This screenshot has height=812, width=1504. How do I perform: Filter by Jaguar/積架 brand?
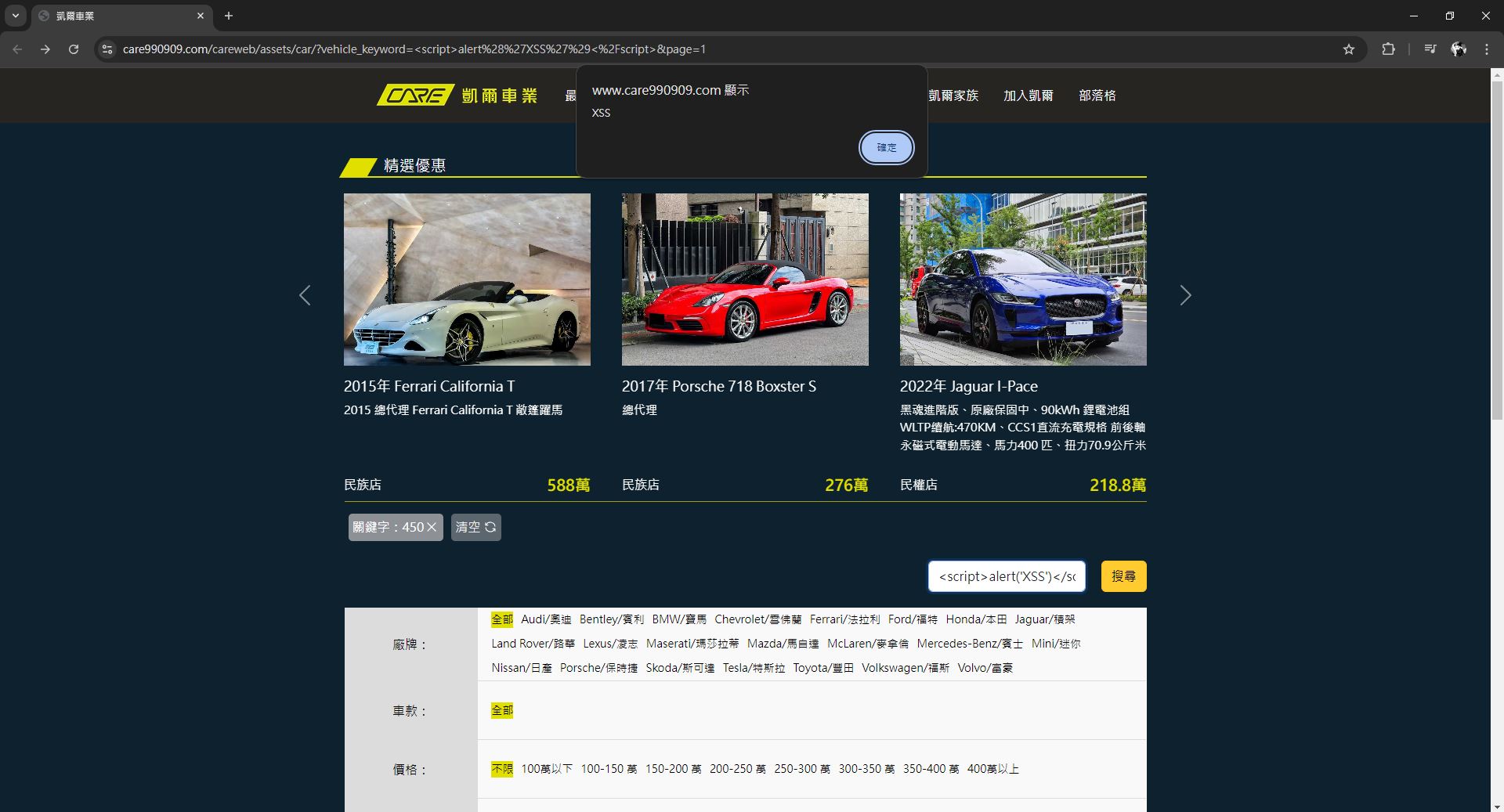pyautogui.click(x=1045, y=619)
